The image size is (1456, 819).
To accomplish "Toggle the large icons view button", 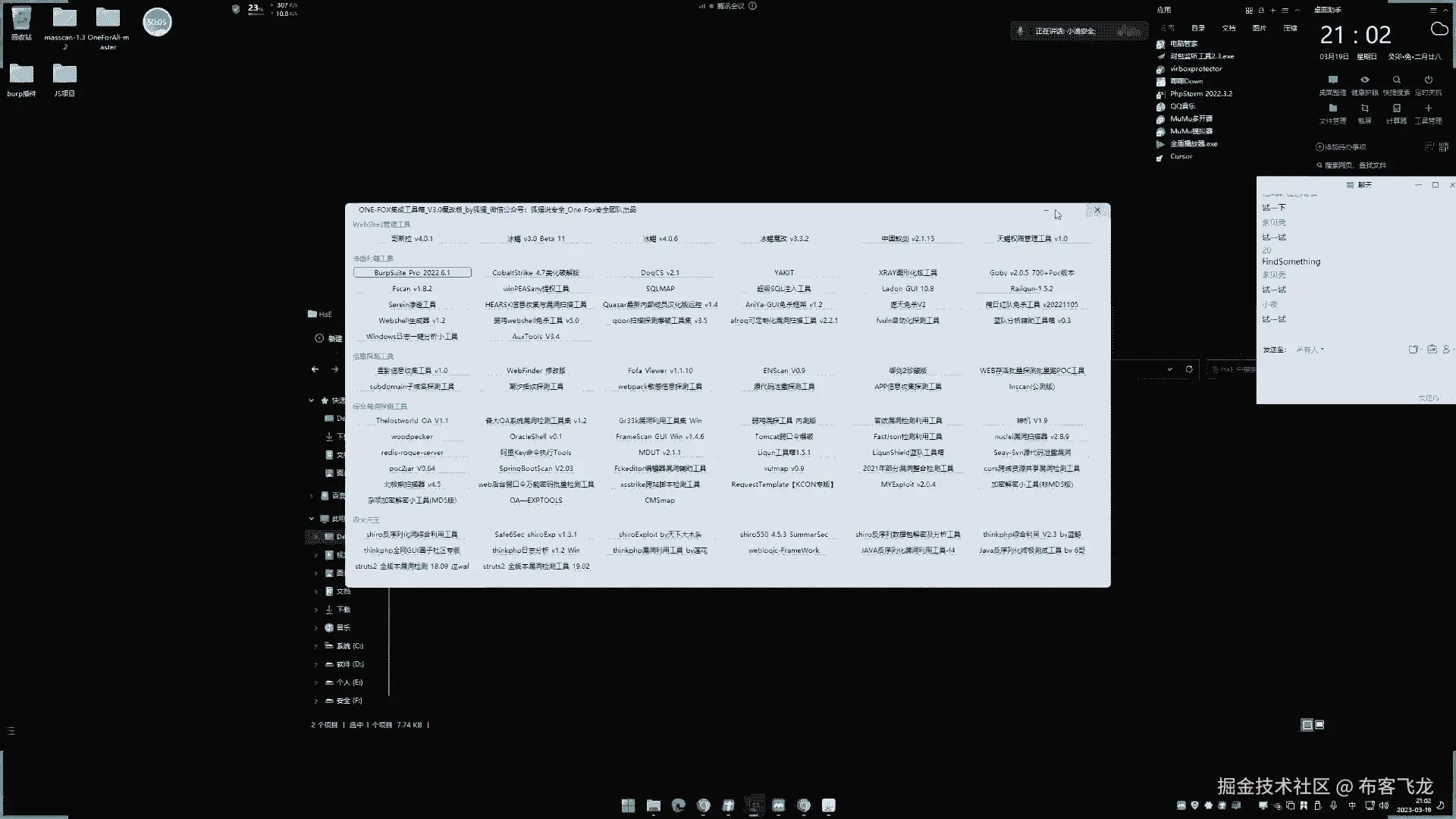I will click(x=1319, y=725).
